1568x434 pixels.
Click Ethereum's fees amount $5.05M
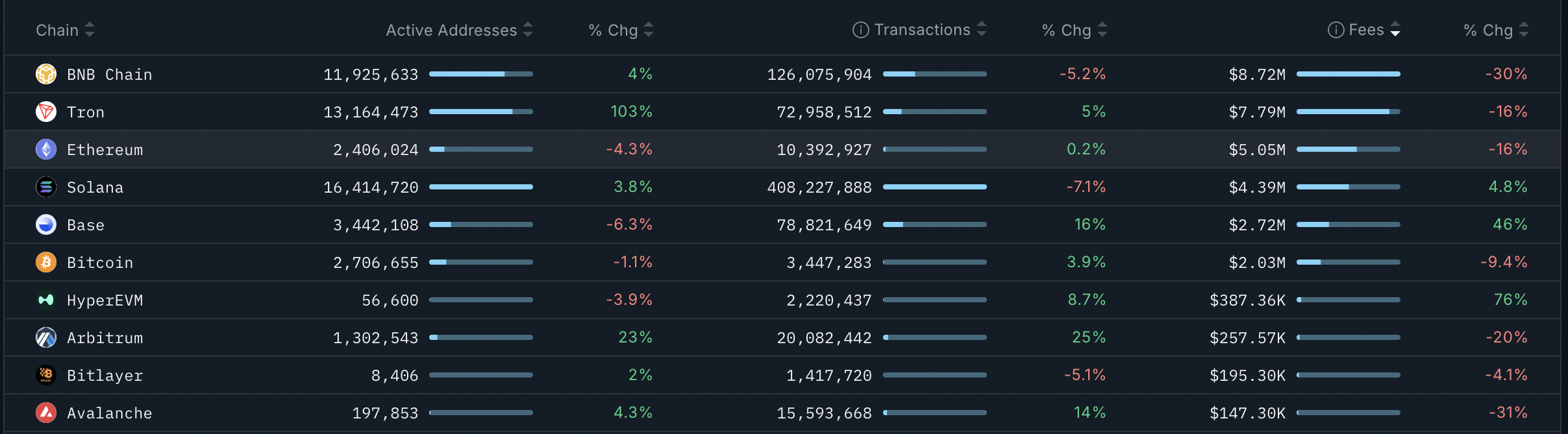(1257, 150)
